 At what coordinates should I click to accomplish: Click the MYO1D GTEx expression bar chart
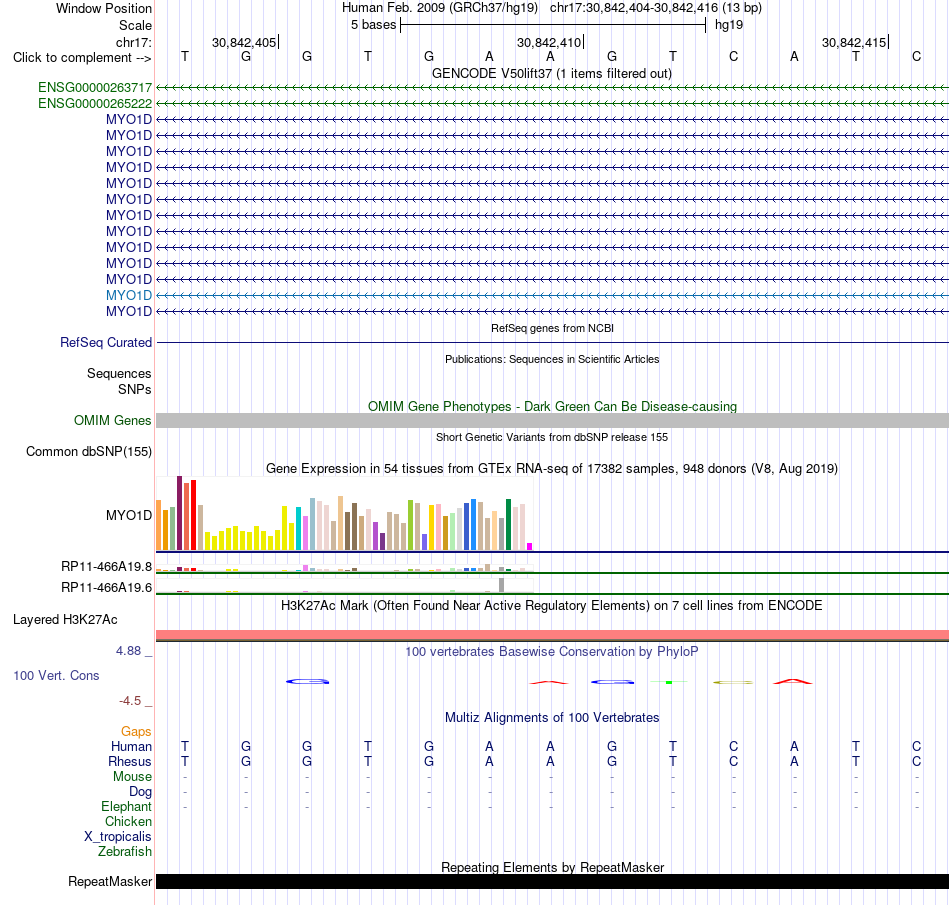(x=344, y=513)
